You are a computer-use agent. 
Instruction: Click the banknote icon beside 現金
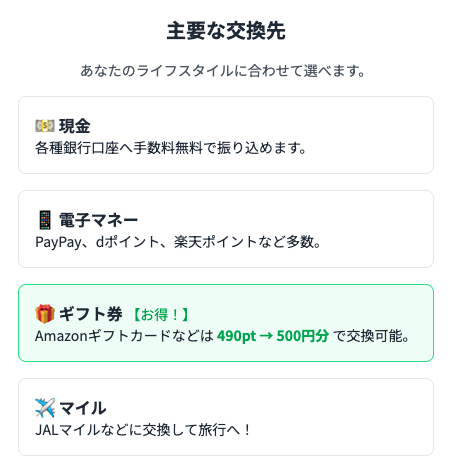point(45,126)
